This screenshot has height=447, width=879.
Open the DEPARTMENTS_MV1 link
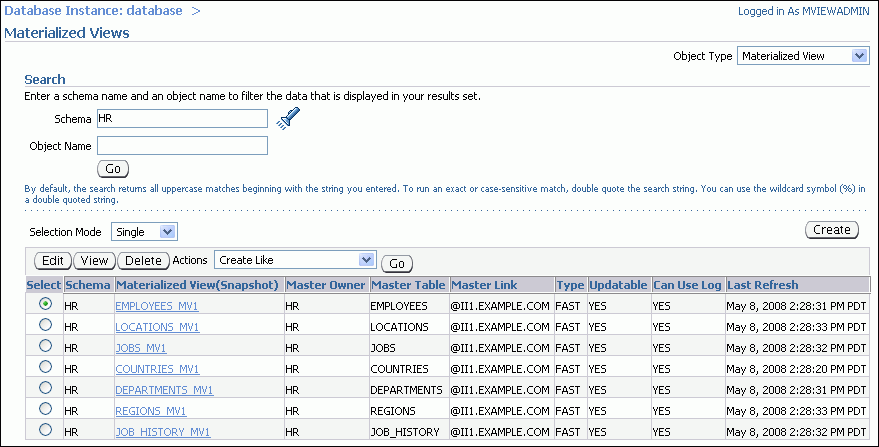(164, 390)
